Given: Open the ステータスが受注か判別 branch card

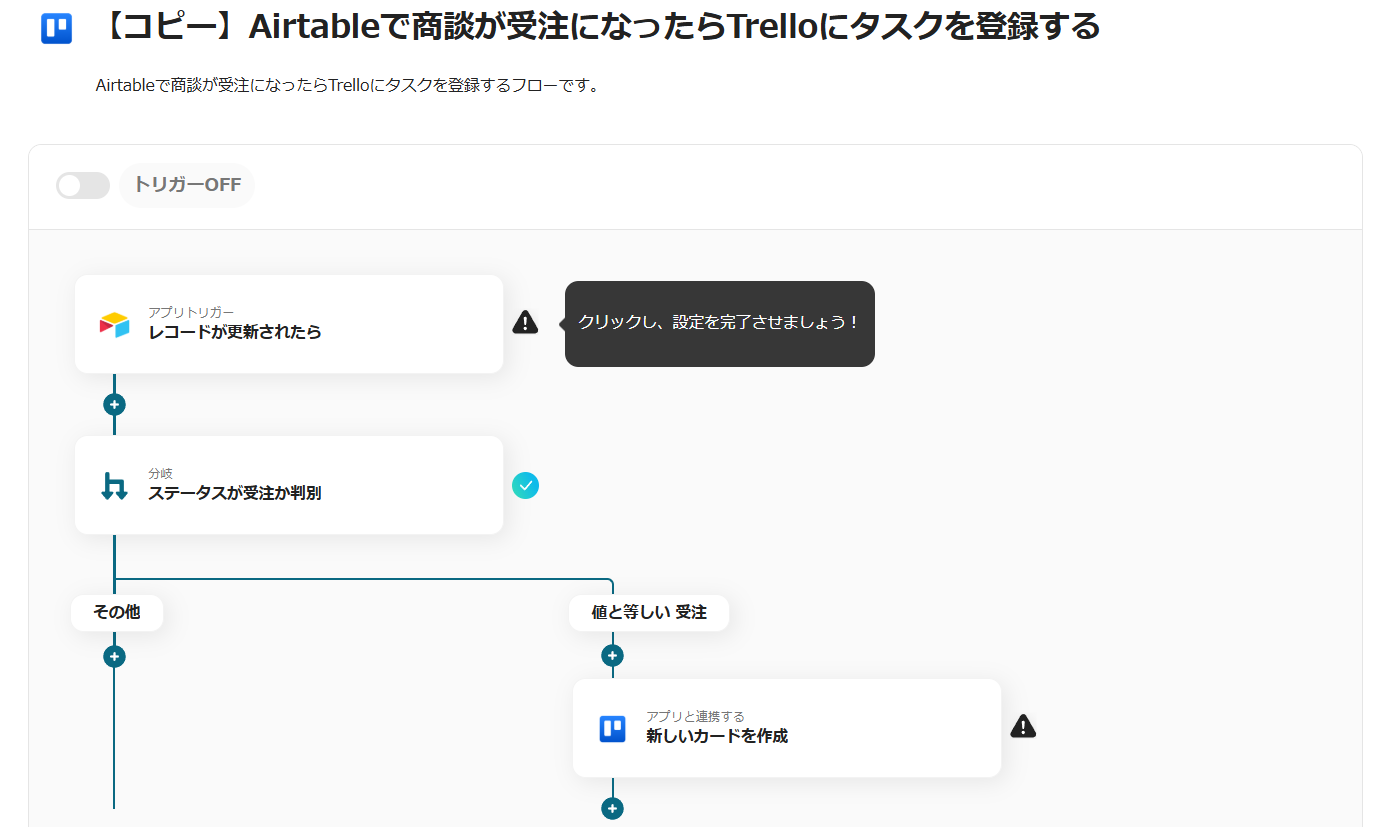Looking at the screenshot, I should pos(288,485).
